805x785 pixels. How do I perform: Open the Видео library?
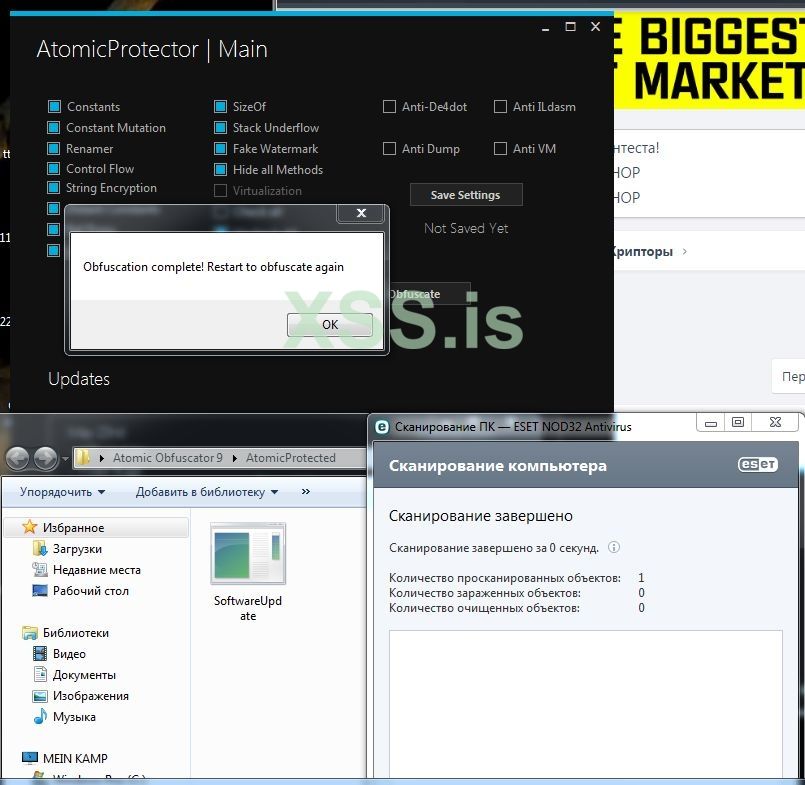pyautogui.click(x=69, y=654)
